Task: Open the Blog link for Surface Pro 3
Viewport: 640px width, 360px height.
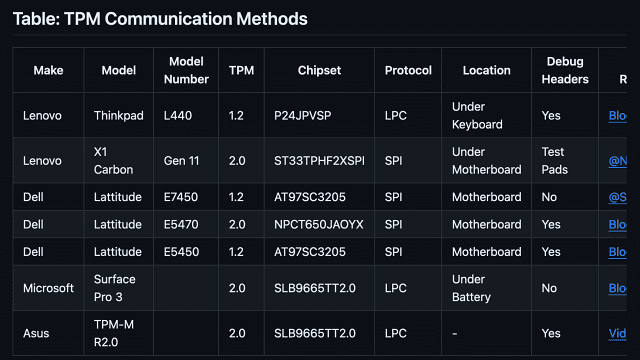Action: (x=618, y=288)
